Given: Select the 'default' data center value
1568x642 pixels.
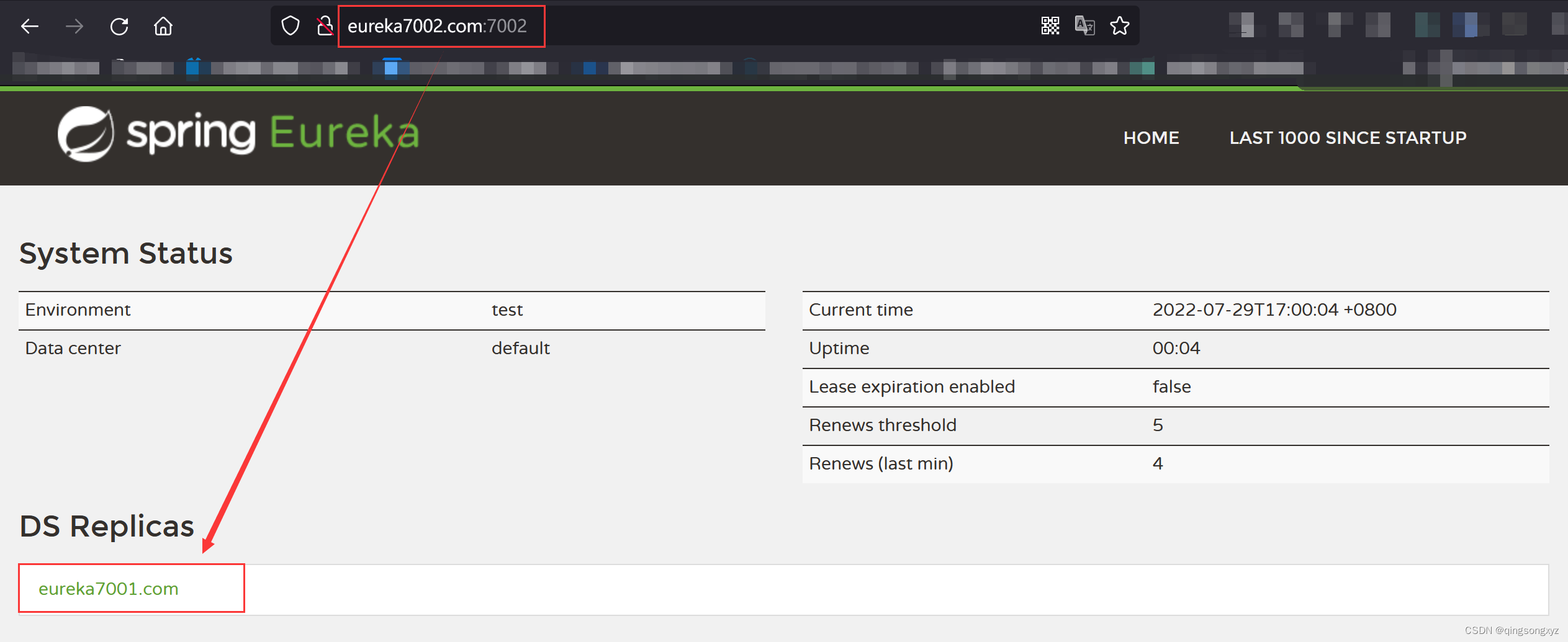Looking at the screenshot, I should (520, 348).
